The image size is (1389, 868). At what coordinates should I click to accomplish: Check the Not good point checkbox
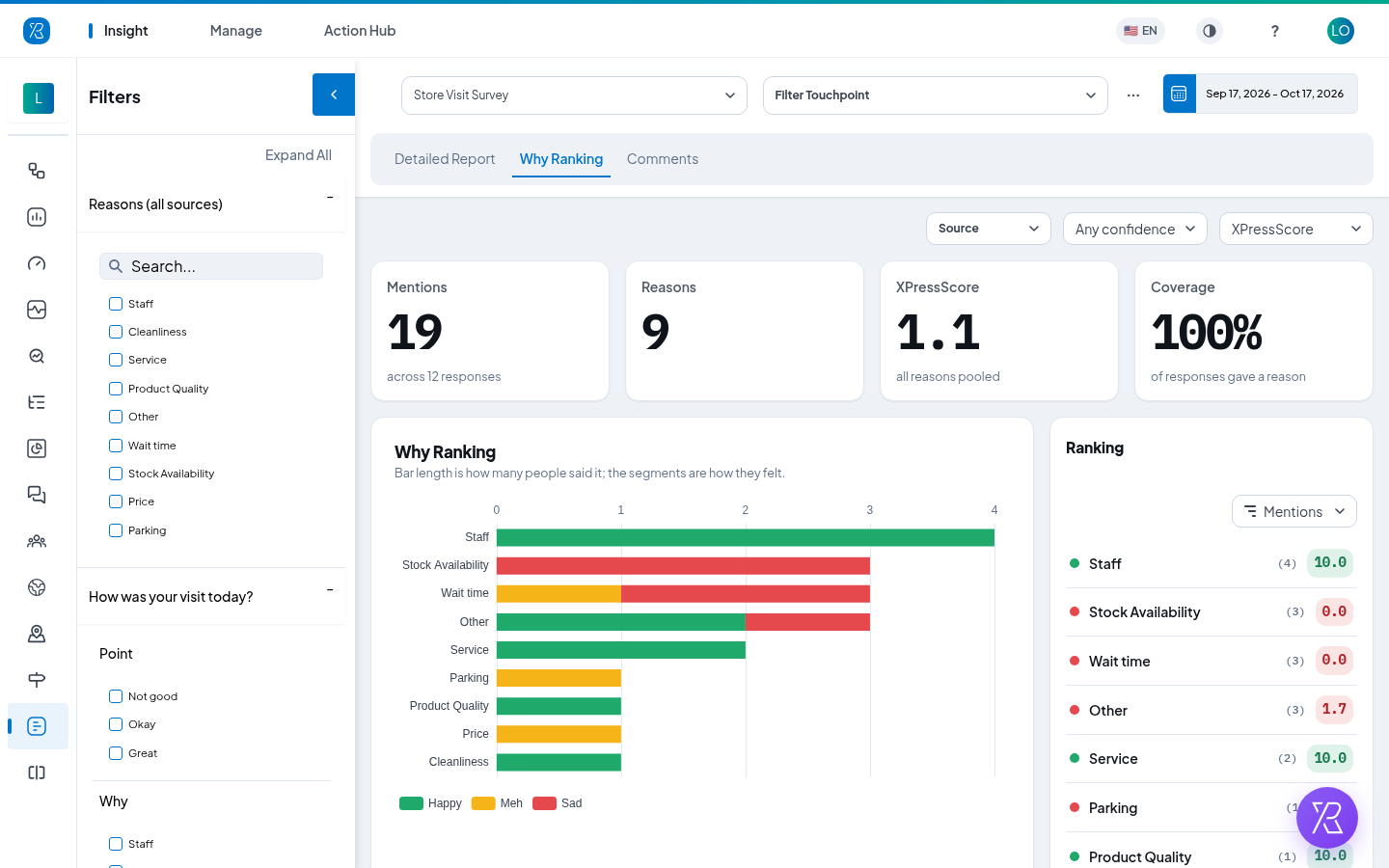pyautogui.click(x=116, y=696)
